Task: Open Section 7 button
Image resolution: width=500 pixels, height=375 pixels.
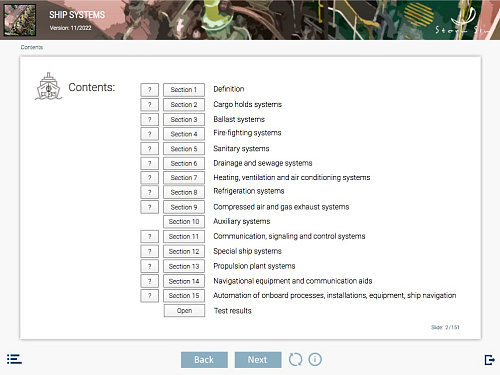Action: click(x=184, y=178)
